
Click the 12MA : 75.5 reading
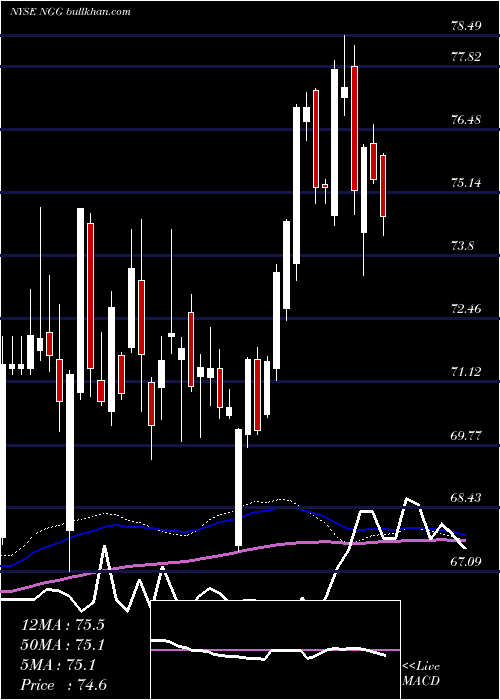[62, 625]
